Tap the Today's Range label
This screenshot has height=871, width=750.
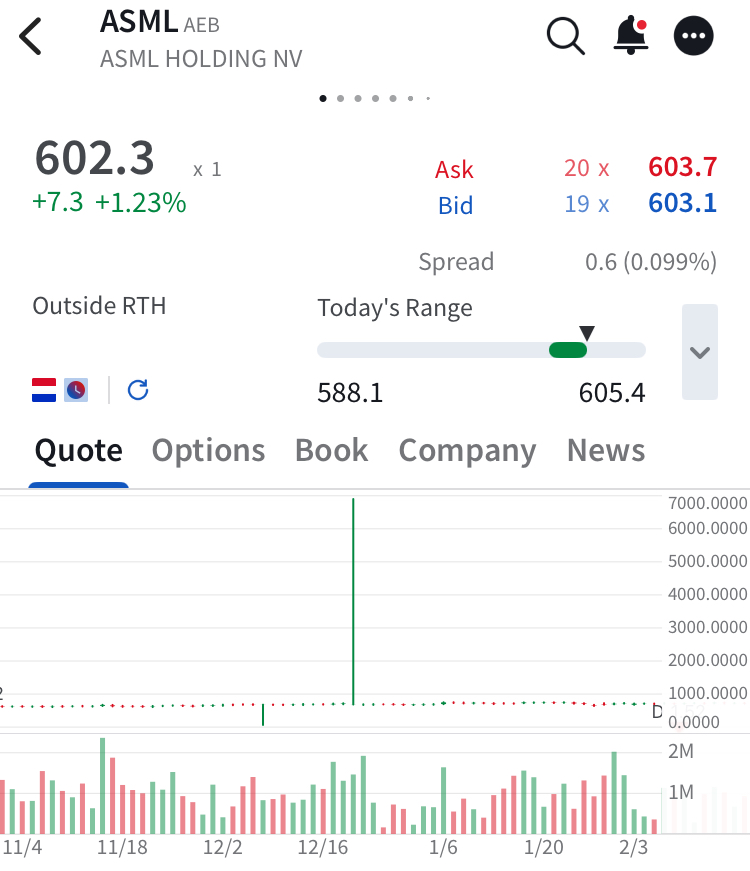click(395, 308)
